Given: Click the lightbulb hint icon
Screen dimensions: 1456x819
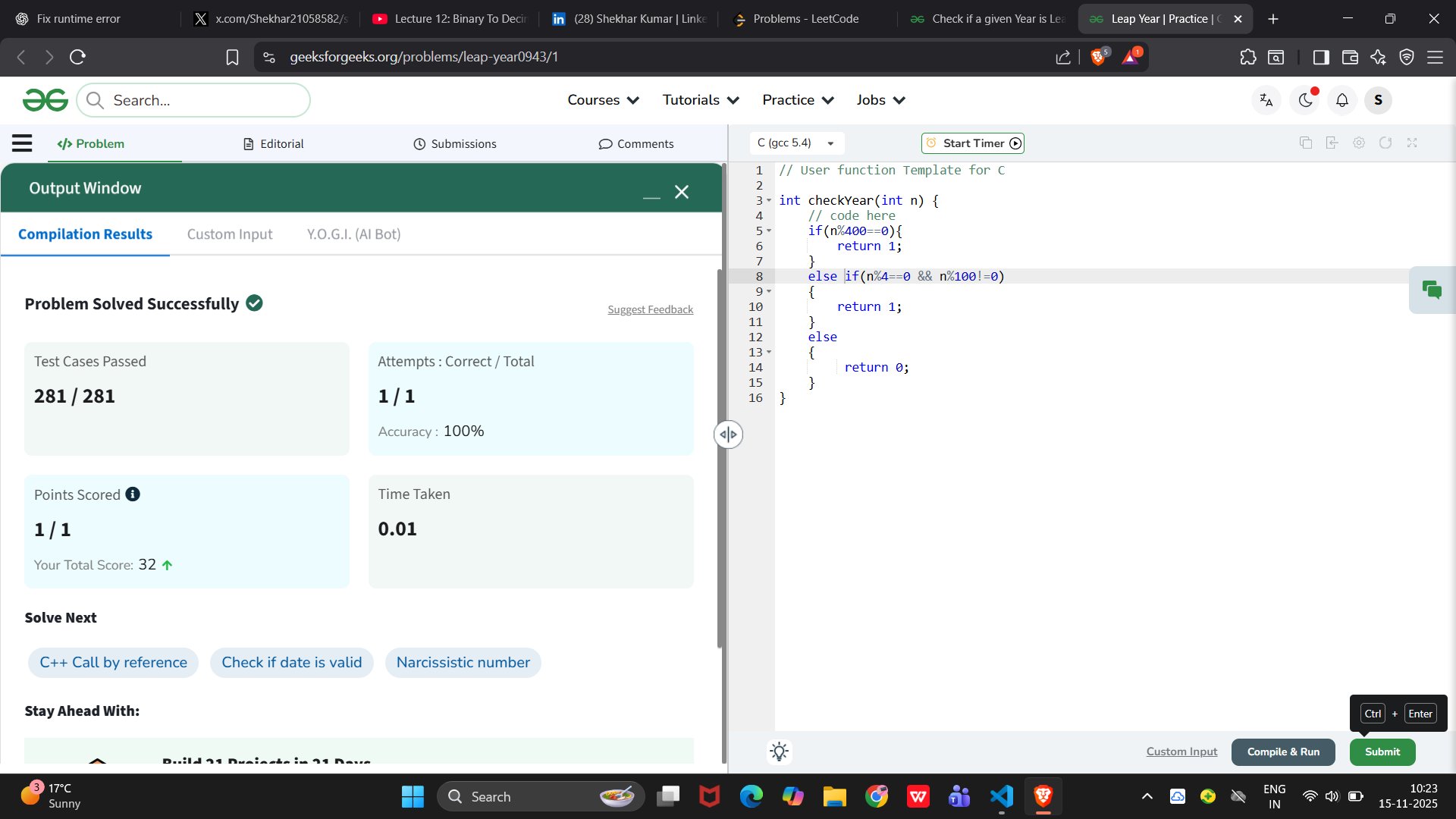Looking at the screenshot, I should pyautogui.click(x=779, y=752).
